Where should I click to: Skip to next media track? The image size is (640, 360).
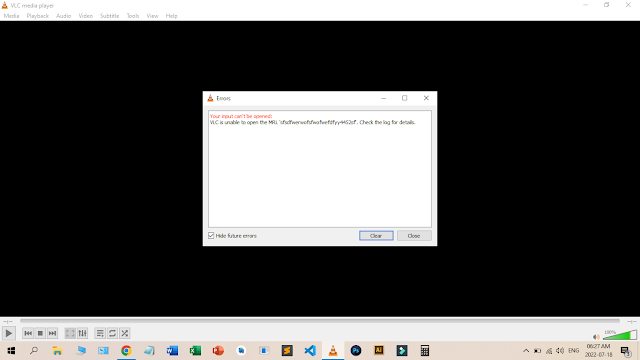coord(52,333)
